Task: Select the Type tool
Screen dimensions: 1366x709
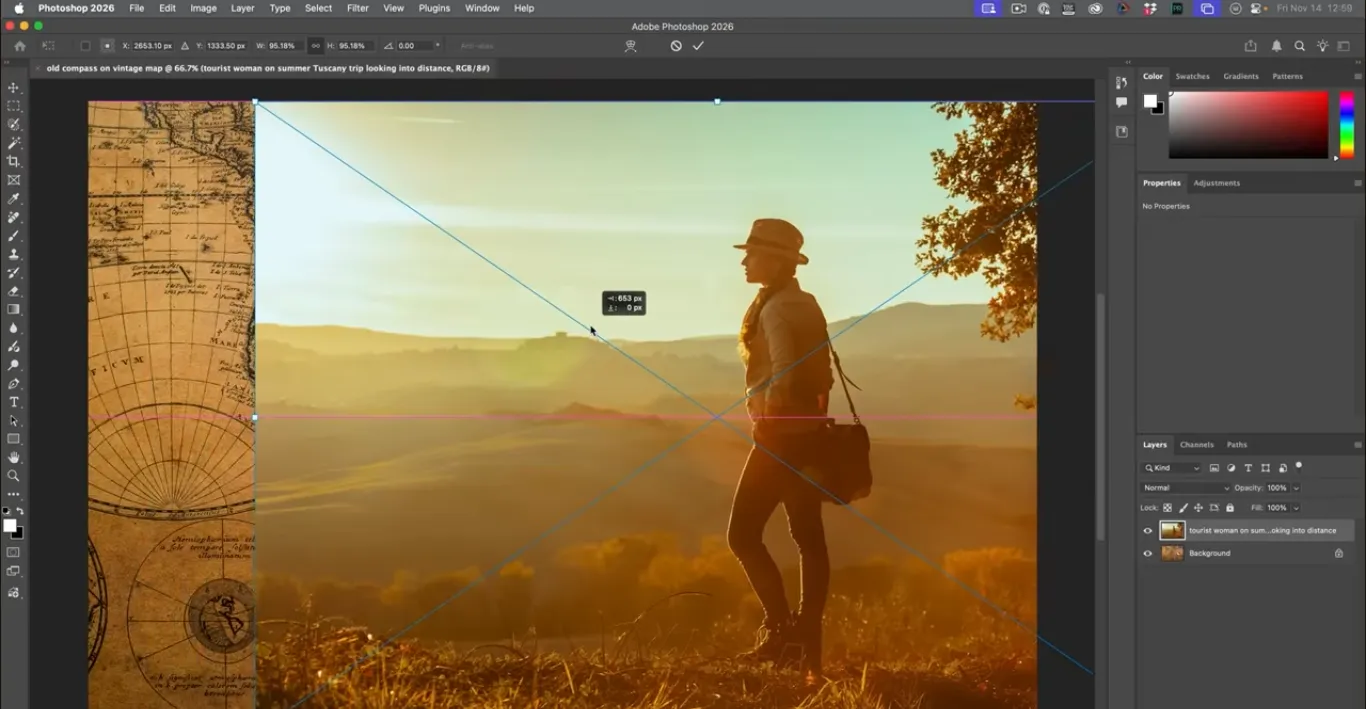Action: [14, 402]
